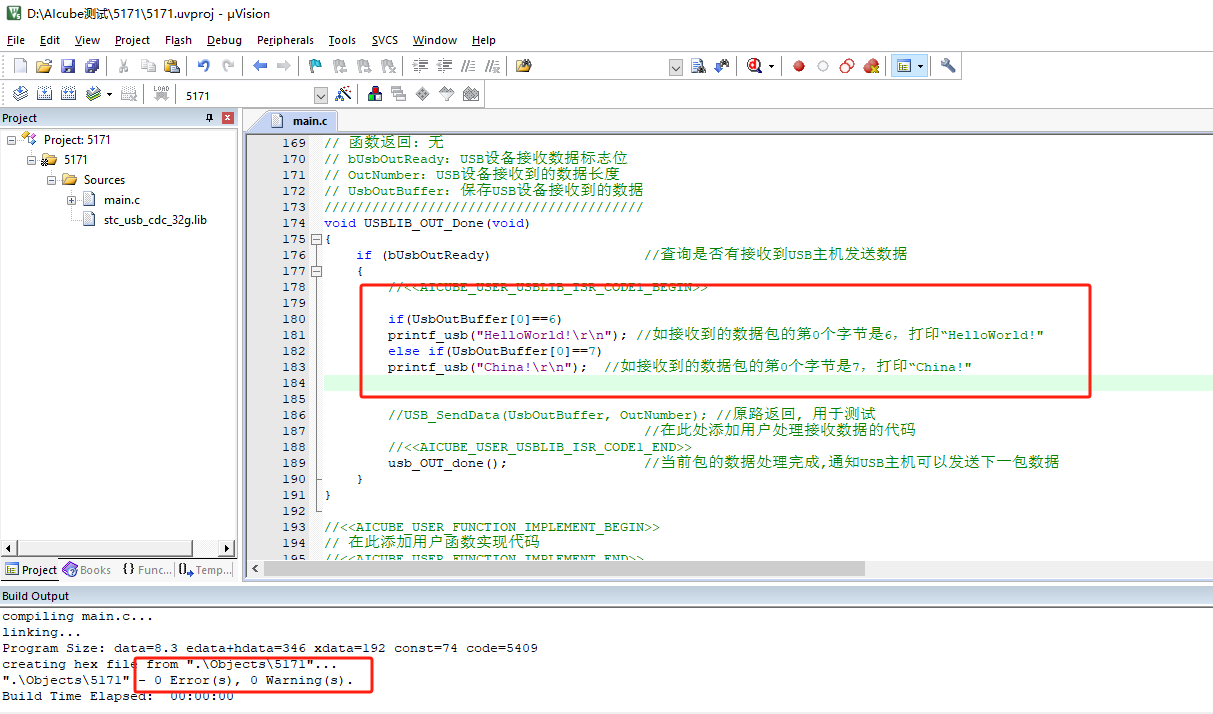
Task: Click the Pack Installer icon in the build toolbar
Action: coord(471,94)
